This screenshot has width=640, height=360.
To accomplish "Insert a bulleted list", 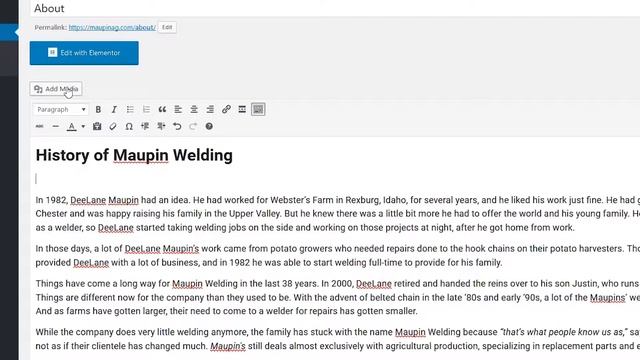I will (130, 109).
